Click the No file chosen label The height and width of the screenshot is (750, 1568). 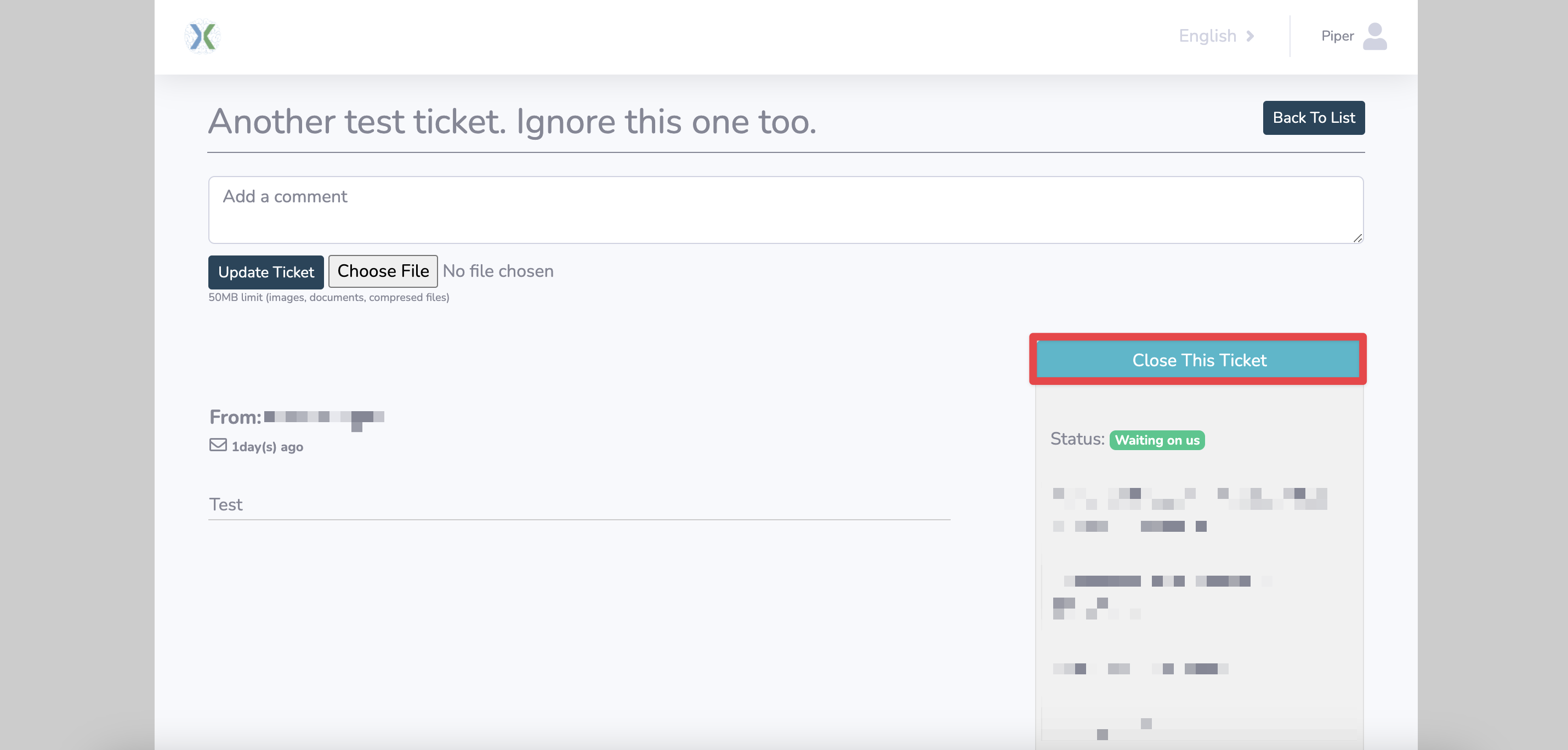(498, 271)
